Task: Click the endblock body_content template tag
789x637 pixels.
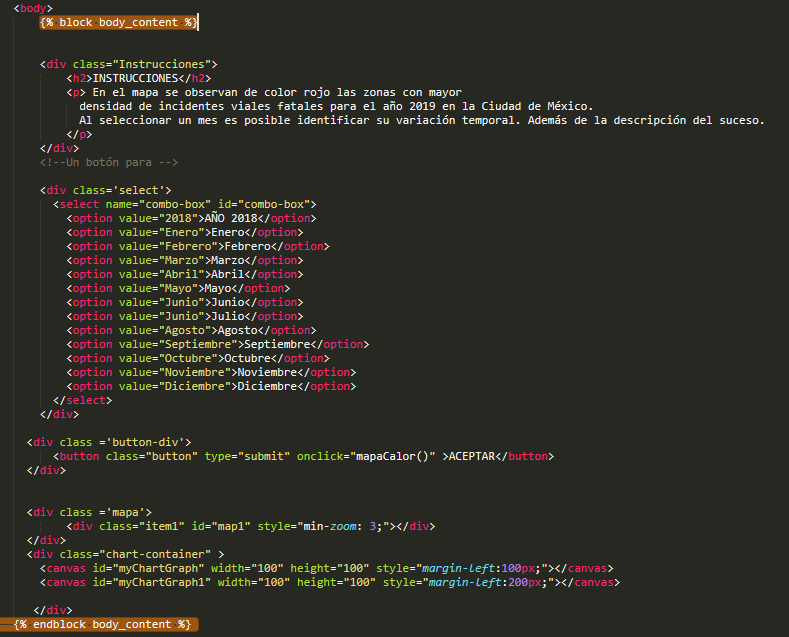Action: 102,624
